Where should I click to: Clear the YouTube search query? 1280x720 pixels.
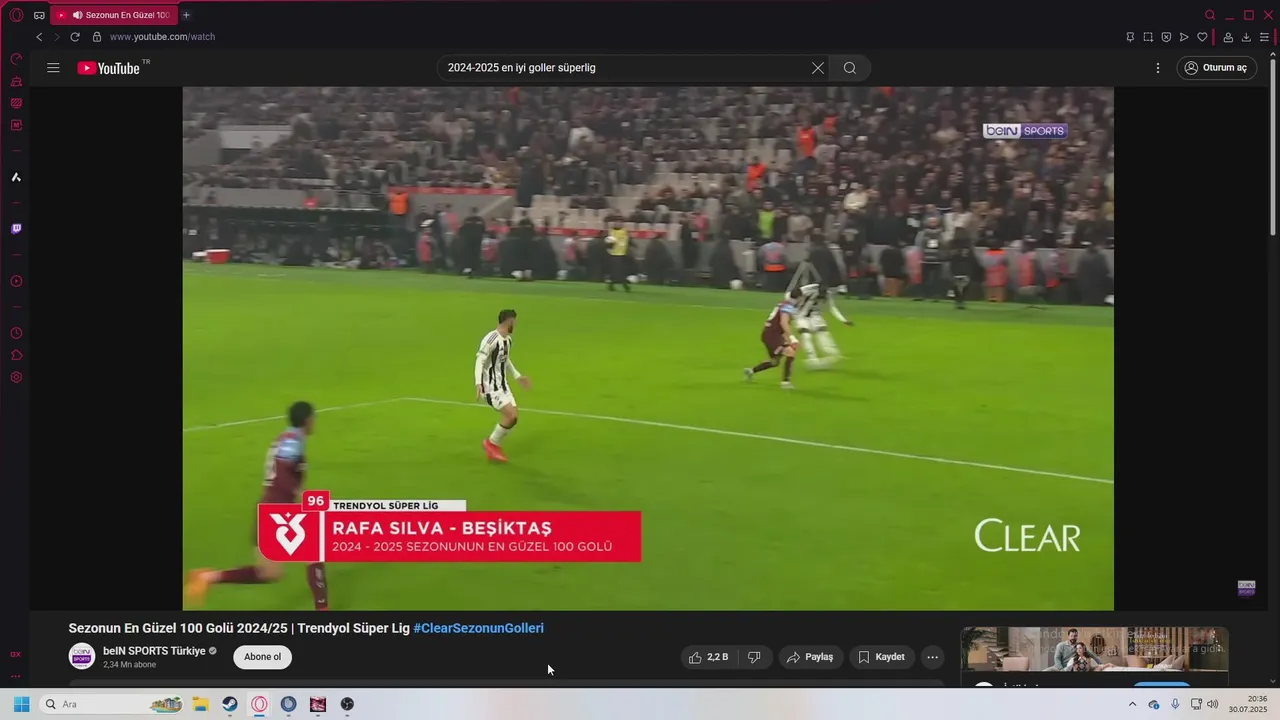tap(818, 68)
